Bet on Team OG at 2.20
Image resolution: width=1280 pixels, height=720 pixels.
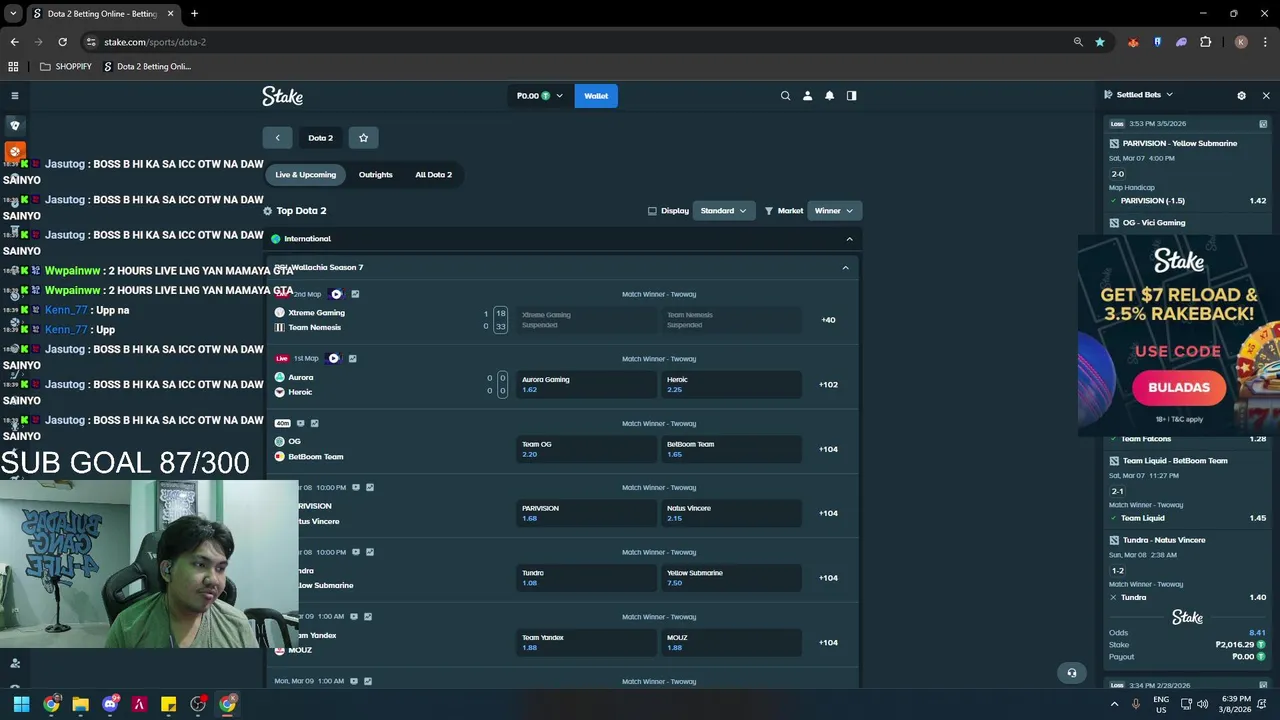(586, 449)
